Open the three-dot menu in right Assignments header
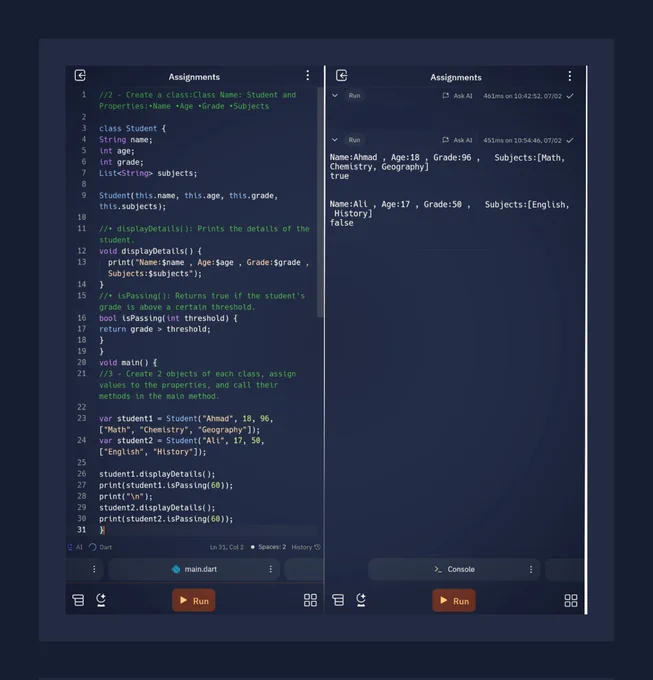Screen dimensions: 653x680 tap(569, 76)
